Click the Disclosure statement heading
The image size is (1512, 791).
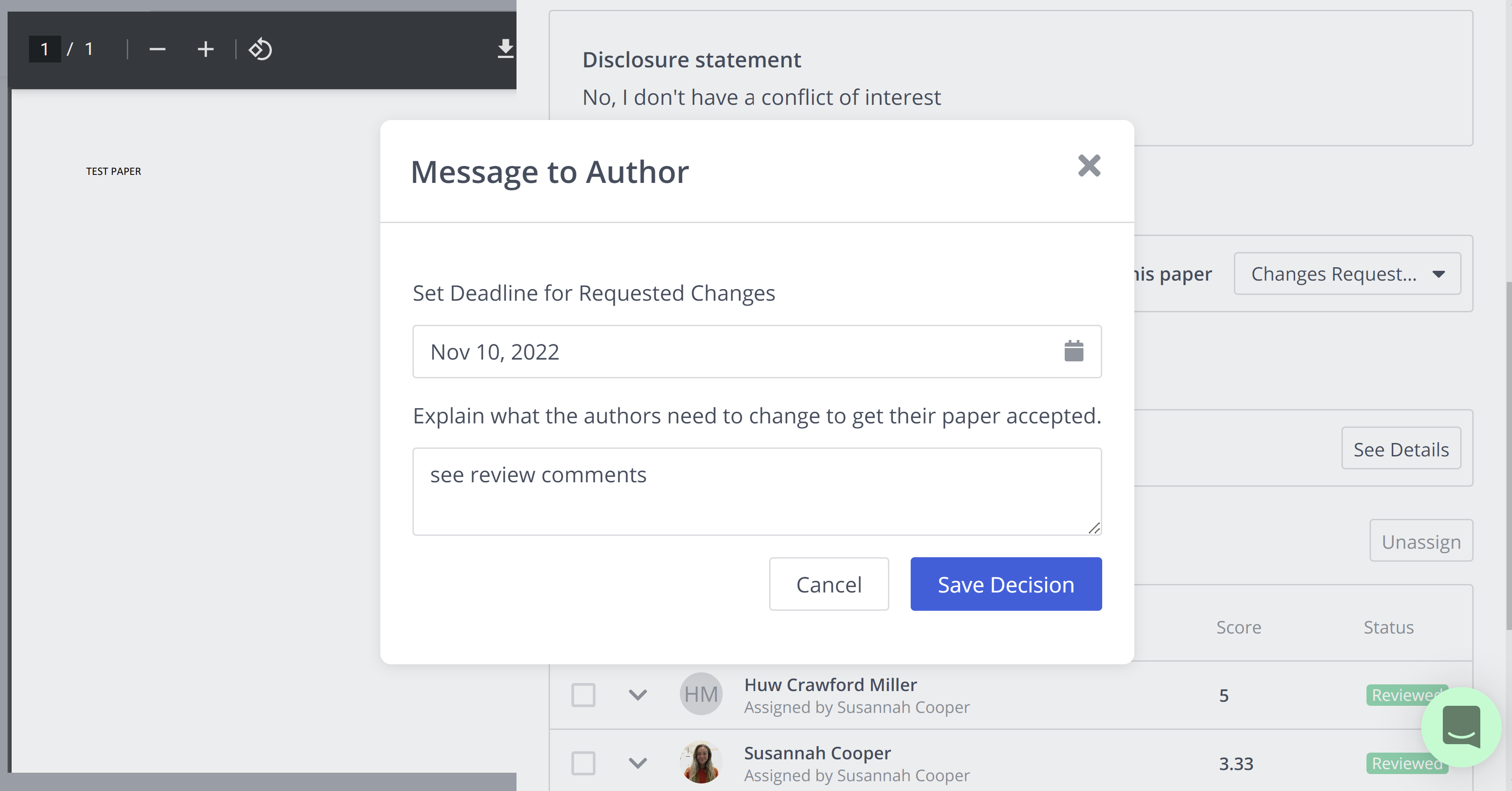pyautogui.click(x=691, y=60)
